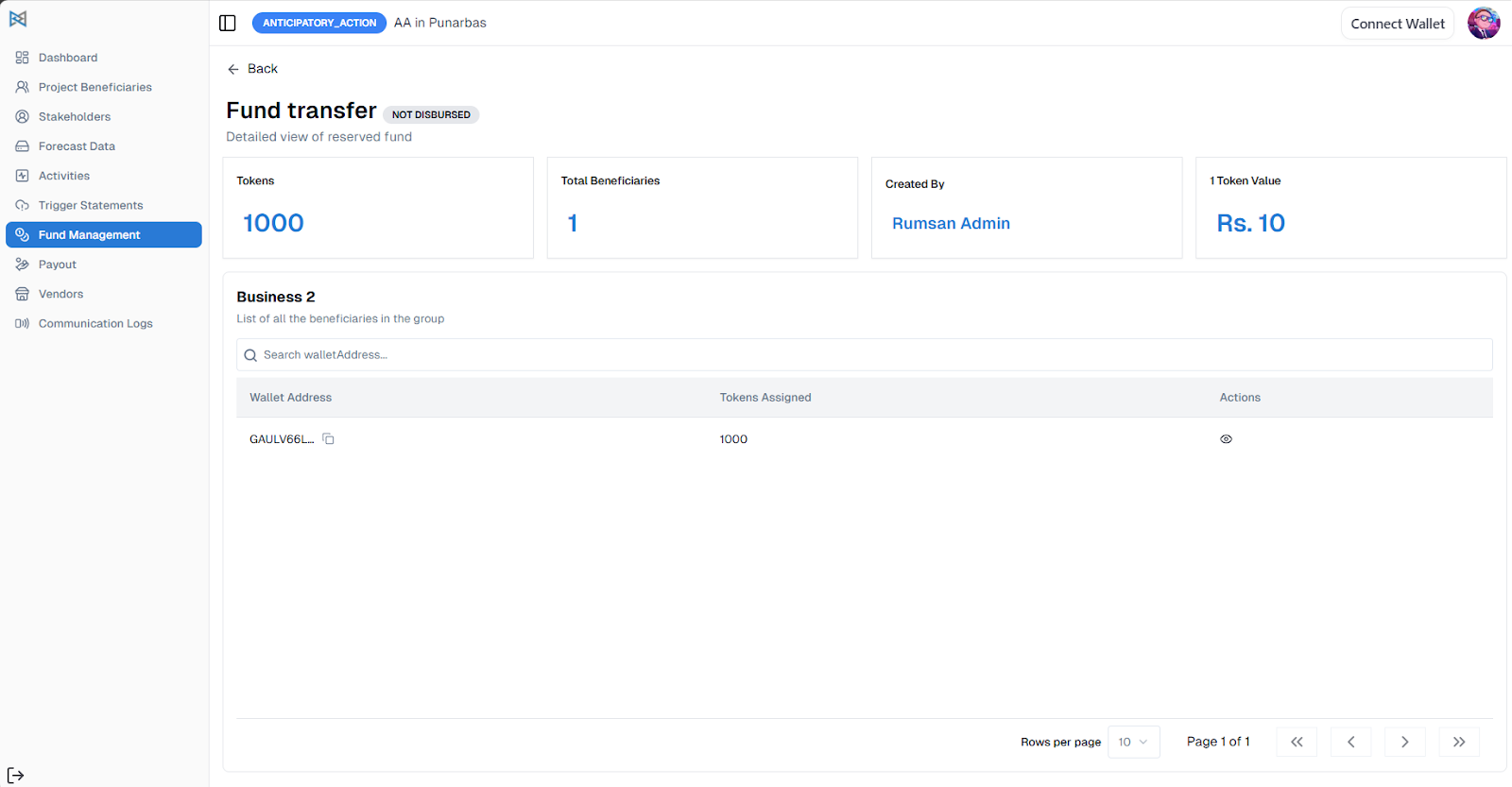The height and width of the screenshot is (787, 1512).
Task: Open Vendors section
Action: [104, 294]
